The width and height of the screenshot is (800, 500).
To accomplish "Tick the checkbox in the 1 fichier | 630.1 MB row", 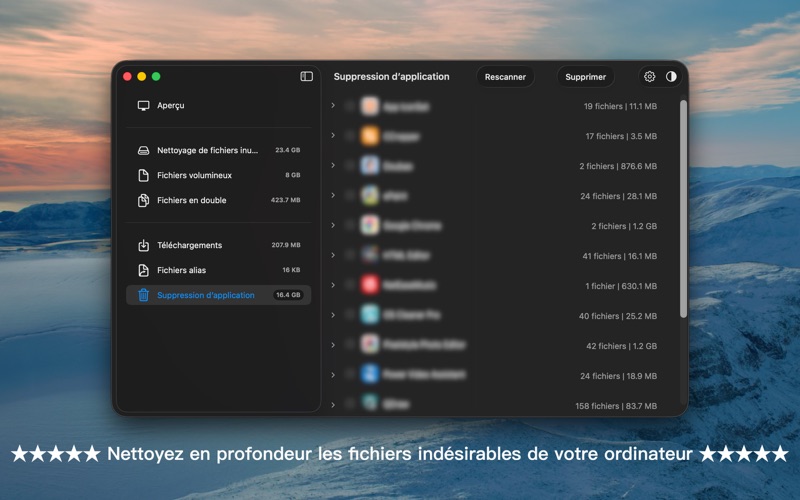I will click(x=350, y=285).
